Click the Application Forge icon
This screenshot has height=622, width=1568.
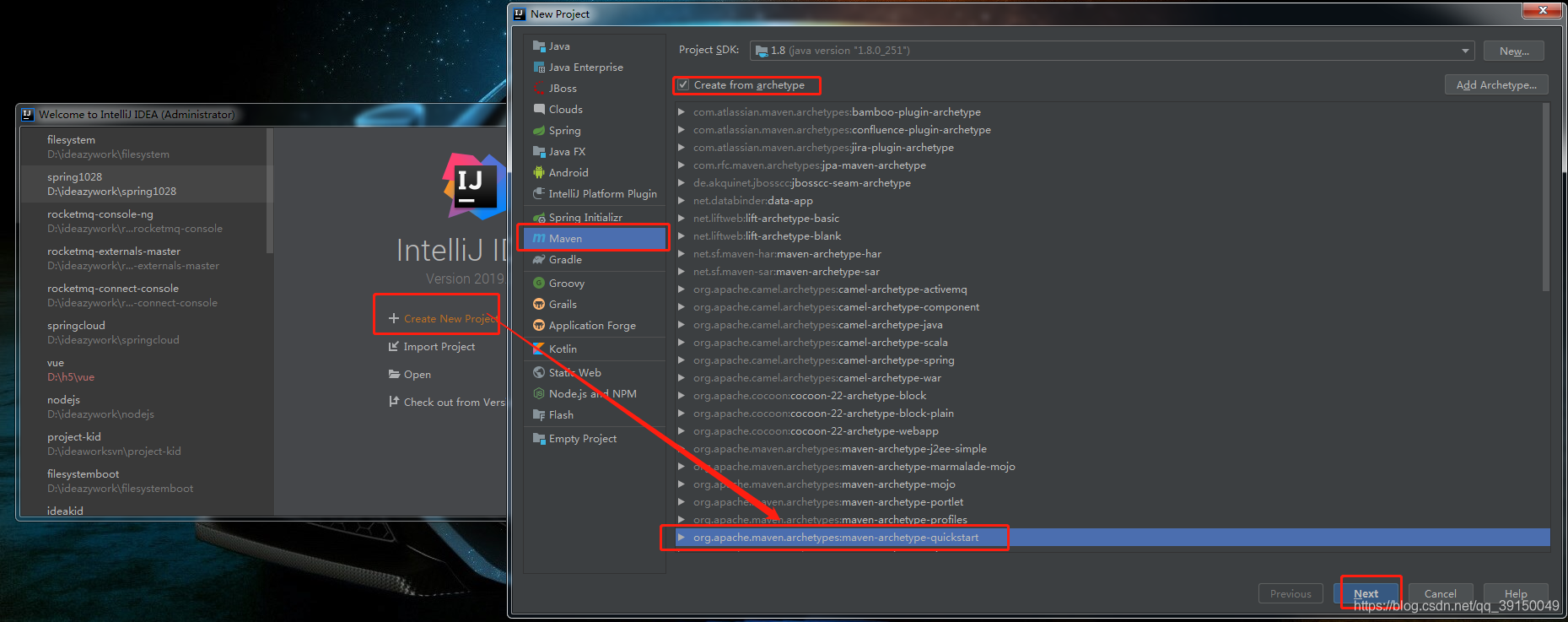tap(539, 326)
